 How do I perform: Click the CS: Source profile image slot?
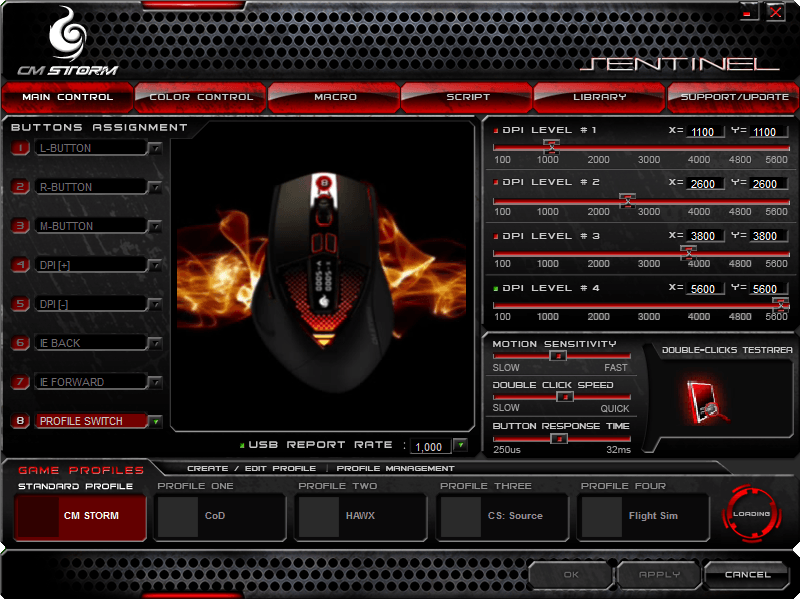460,516
